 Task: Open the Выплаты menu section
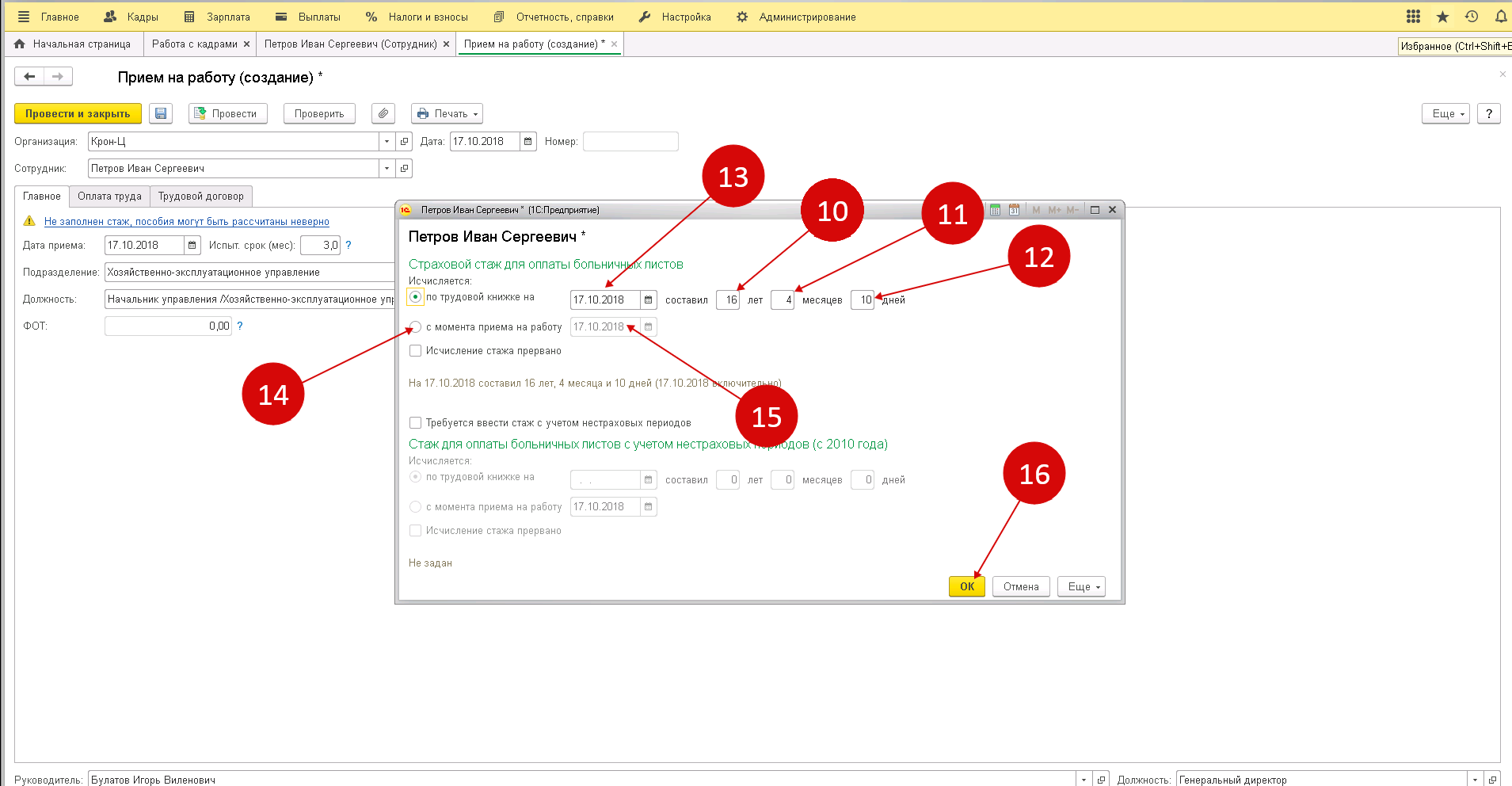point(308,17)
